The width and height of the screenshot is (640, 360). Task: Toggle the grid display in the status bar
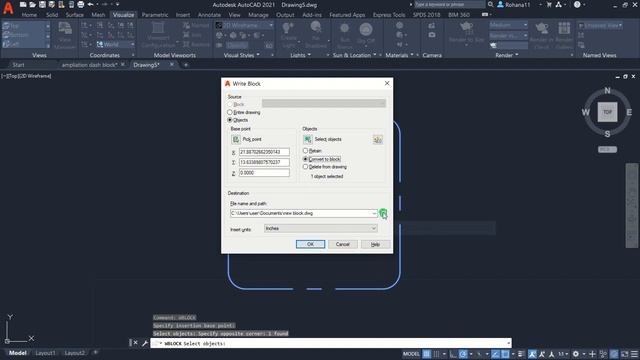[x=427, y=354]
